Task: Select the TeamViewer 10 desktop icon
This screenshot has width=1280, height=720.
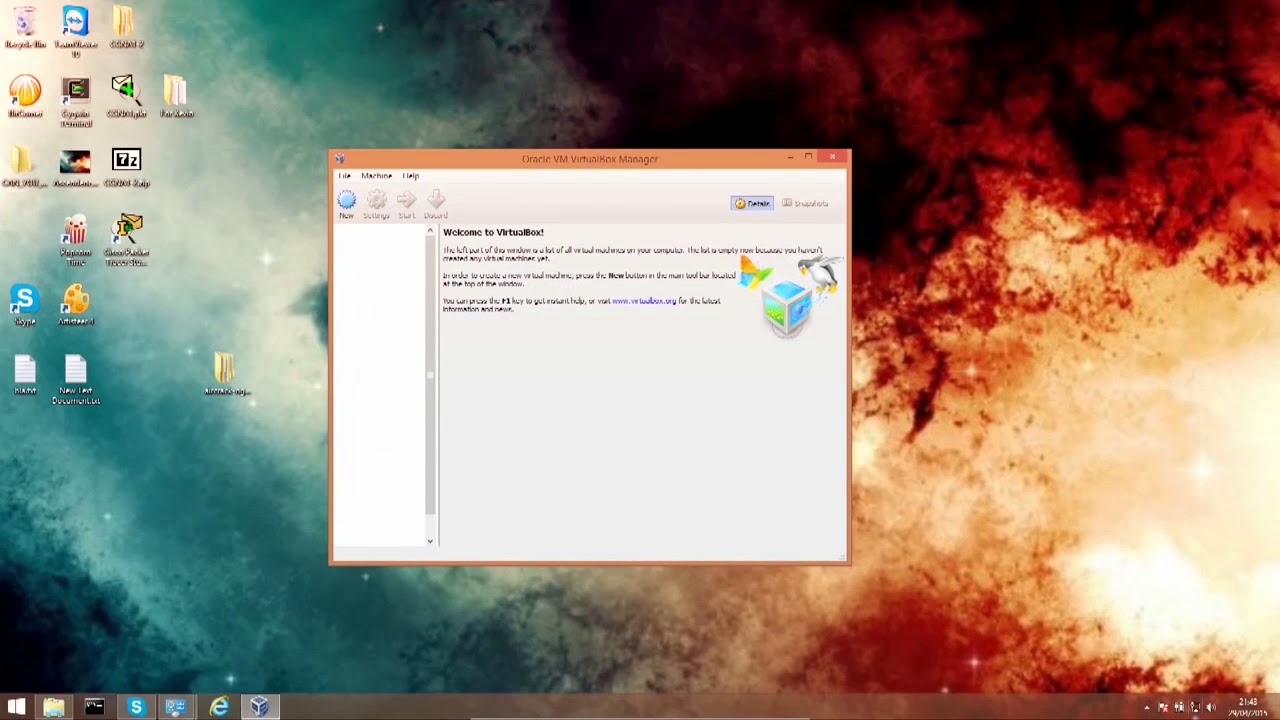Action: pos(75,30)
